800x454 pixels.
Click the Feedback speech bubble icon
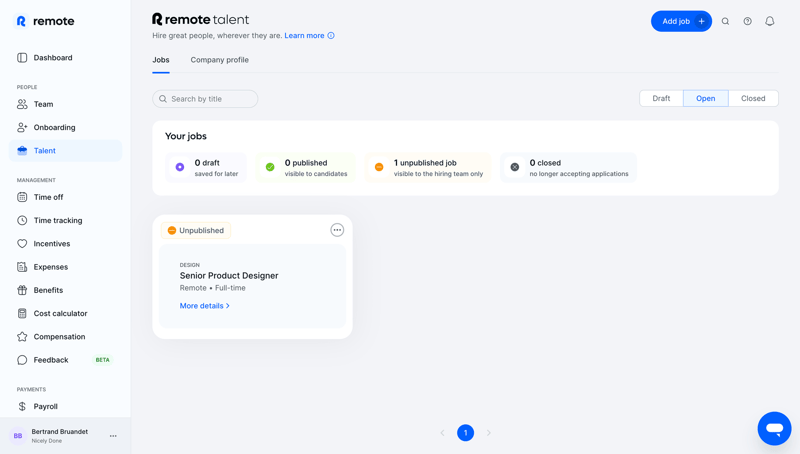coord(22,360)
